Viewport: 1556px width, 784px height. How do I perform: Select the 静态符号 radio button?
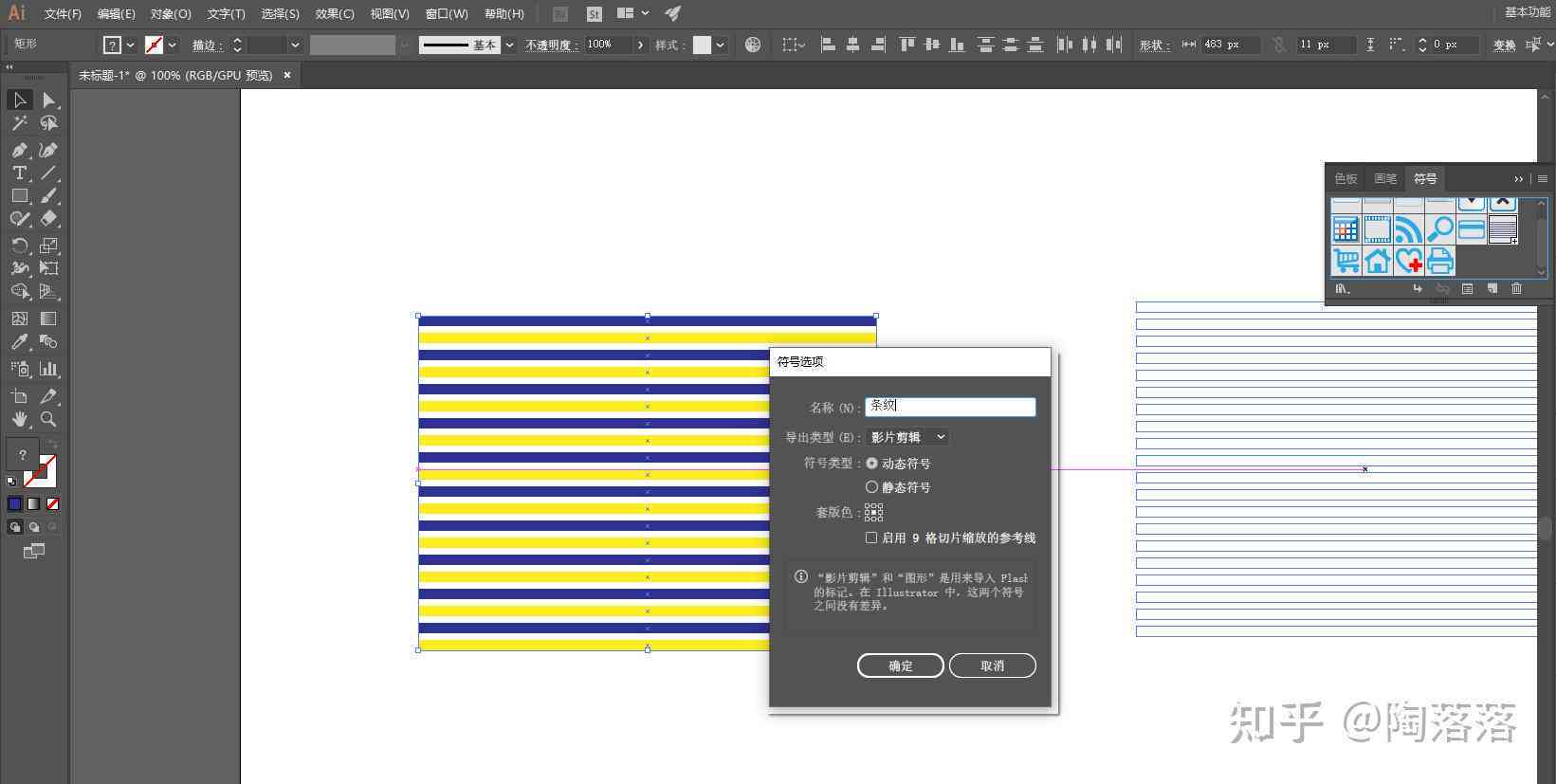(871, 487)
